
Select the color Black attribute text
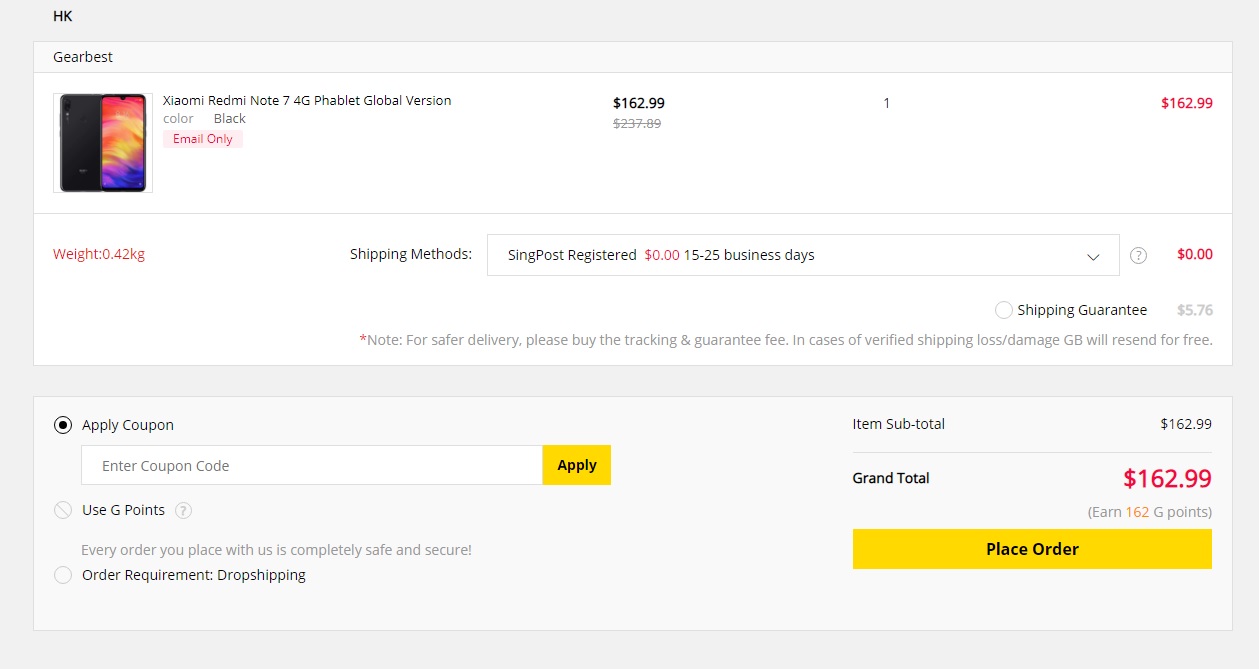pyautogui.click(x=205, y=118)
